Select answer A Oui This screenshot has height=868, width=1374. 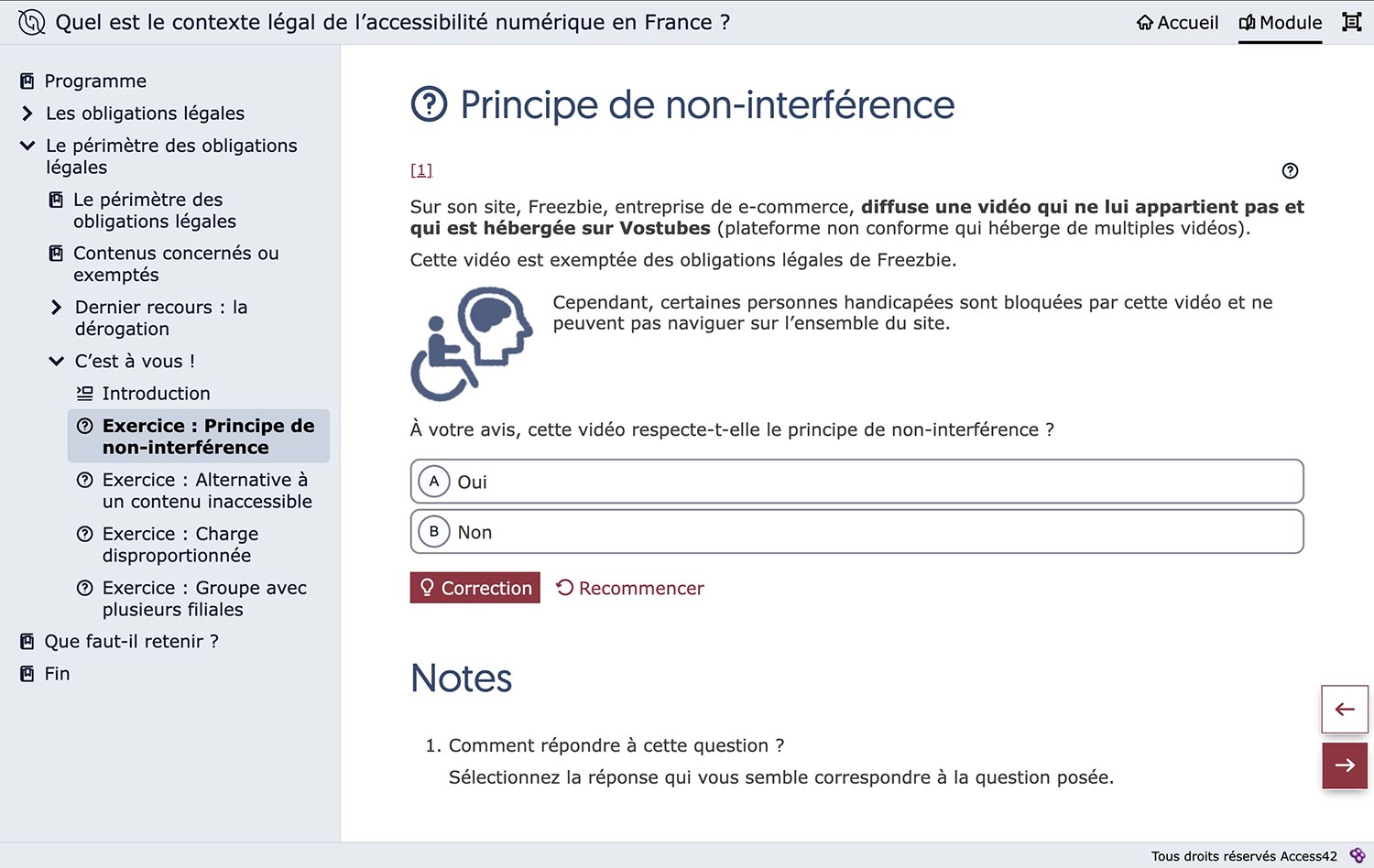856,482
